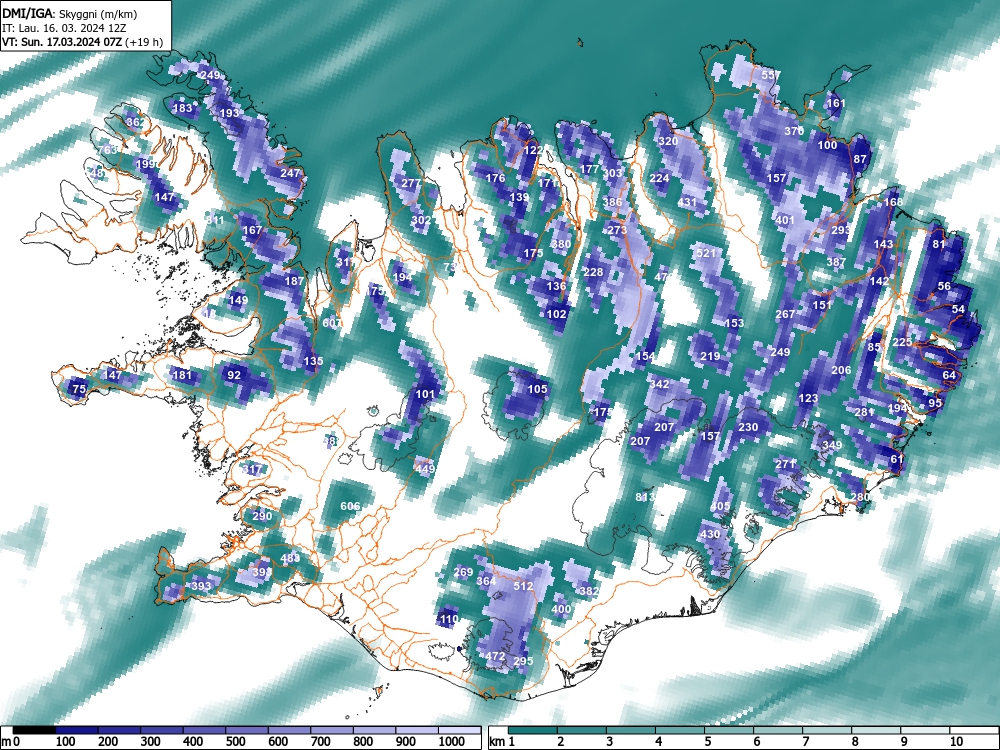
Task: Click the visibility value '101' on the map
Action: coord(425,393)
